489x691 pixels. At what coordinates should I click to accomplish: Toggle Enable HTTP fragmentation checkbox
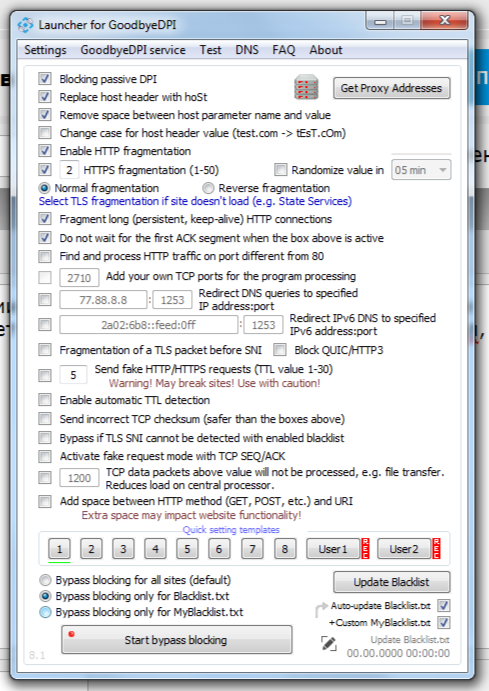pyautogui.click(x=44, y=151)
